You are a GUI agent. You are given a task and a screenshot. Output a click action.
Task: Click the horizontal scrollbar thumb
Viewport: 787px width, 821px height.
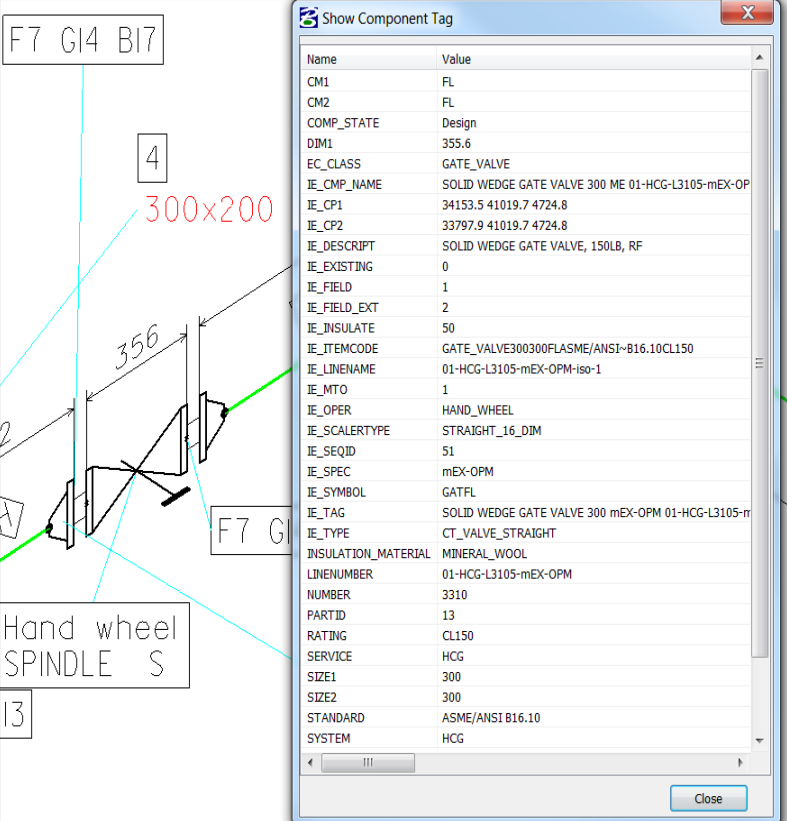[x=368, y=762]
